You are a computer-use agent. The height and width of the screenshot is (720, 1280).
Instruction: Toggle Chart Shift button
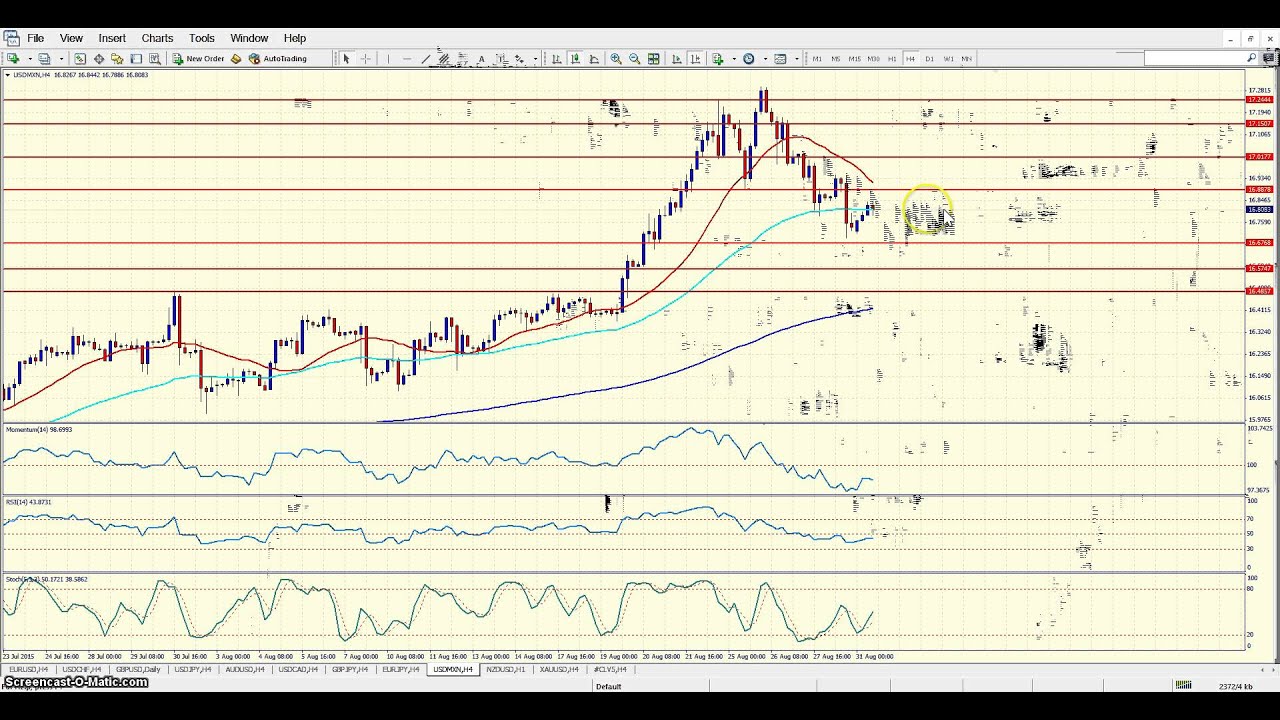click(695, 59)
